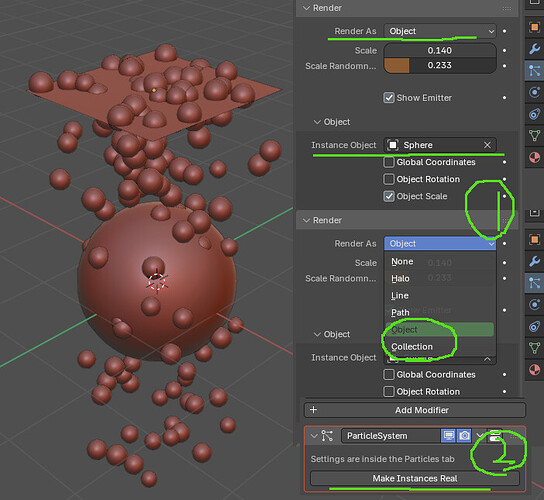Open Physics tab icon beside Show Emitter

(535, 92)
